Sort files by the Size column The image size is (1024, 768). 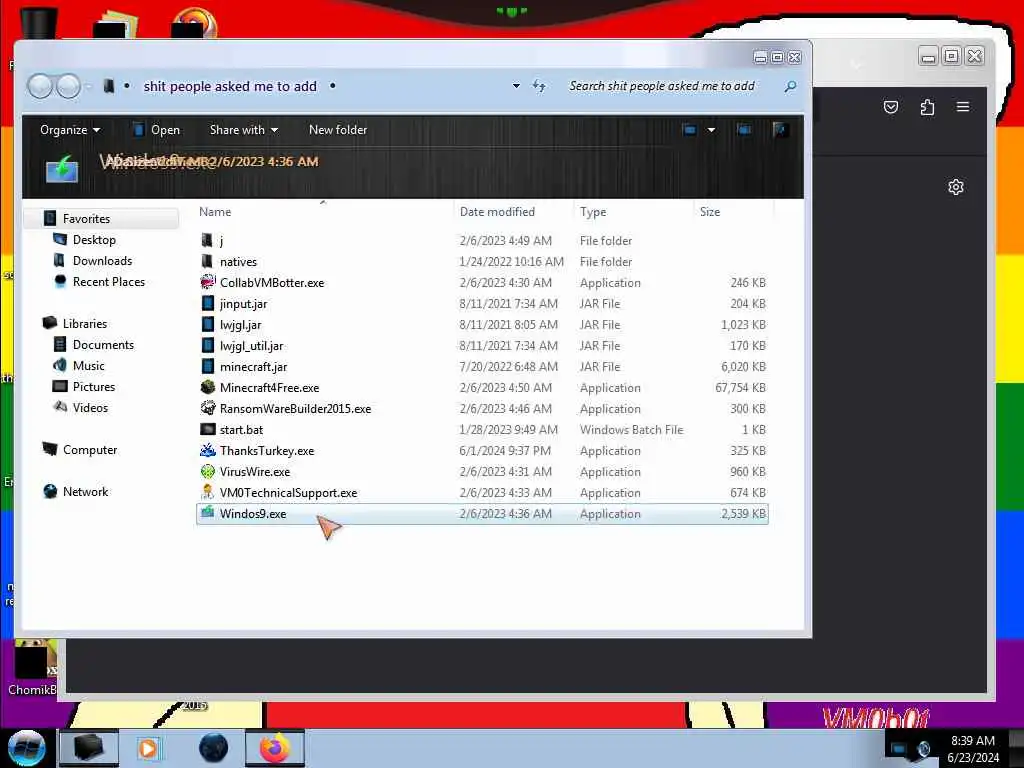(x=710, y=212)
